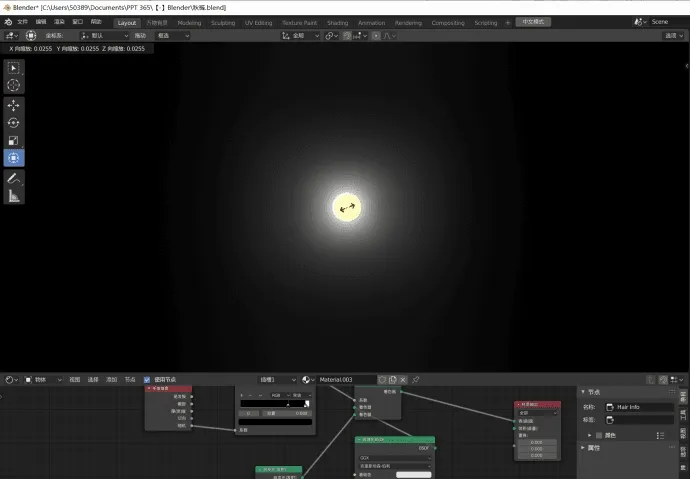
Task: Toggle the Use Nodes checkbox
Action: tap(148, 380)
